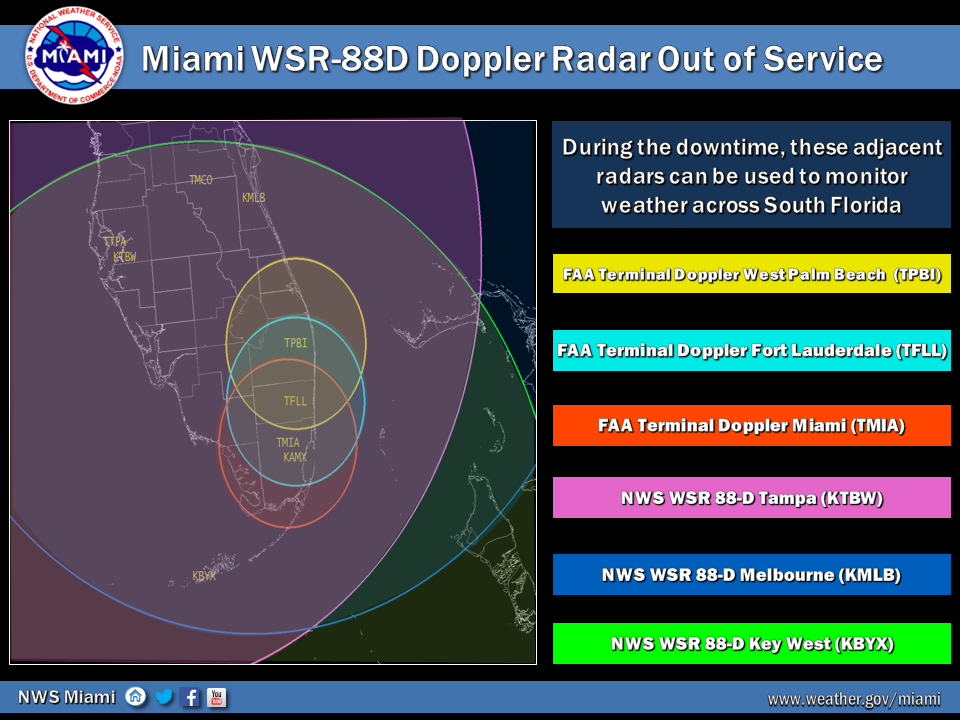Screen dimensions: 960x720
Task: Open the Facebook icon
Action: click(191, 697)
